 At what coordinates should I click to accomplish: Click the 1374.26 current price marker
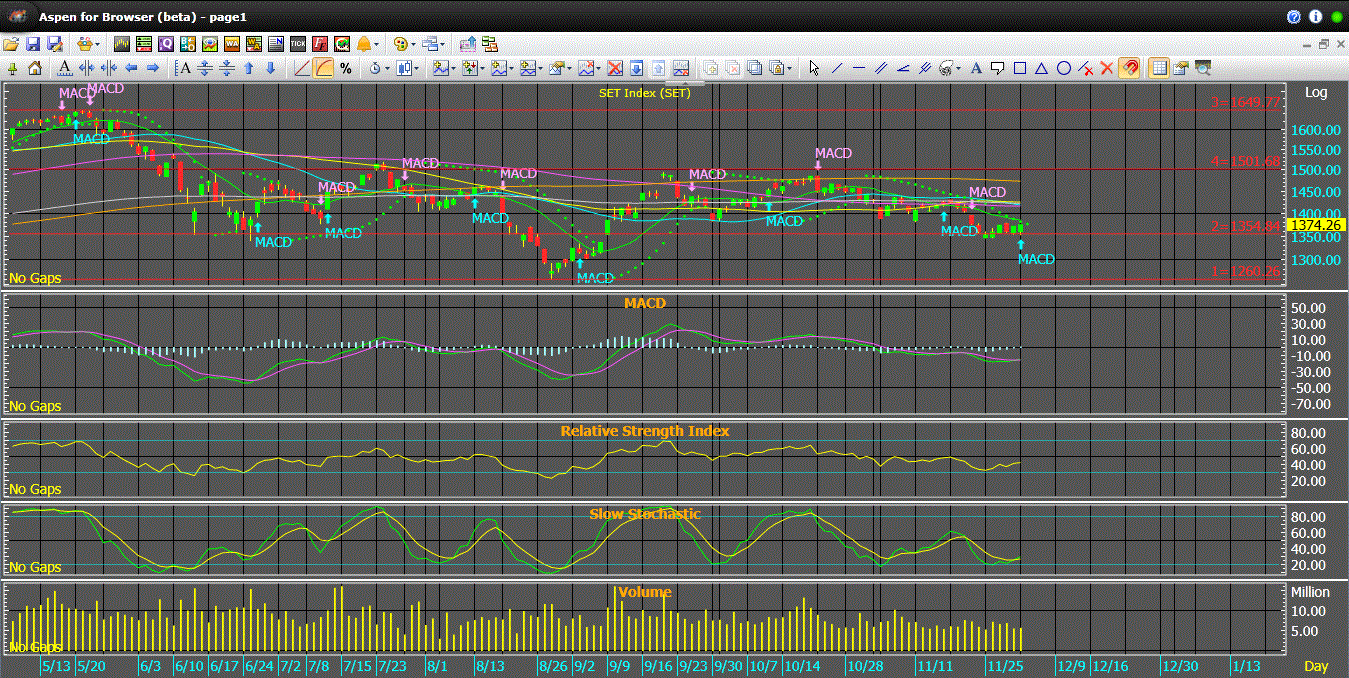pos(1317,226)
